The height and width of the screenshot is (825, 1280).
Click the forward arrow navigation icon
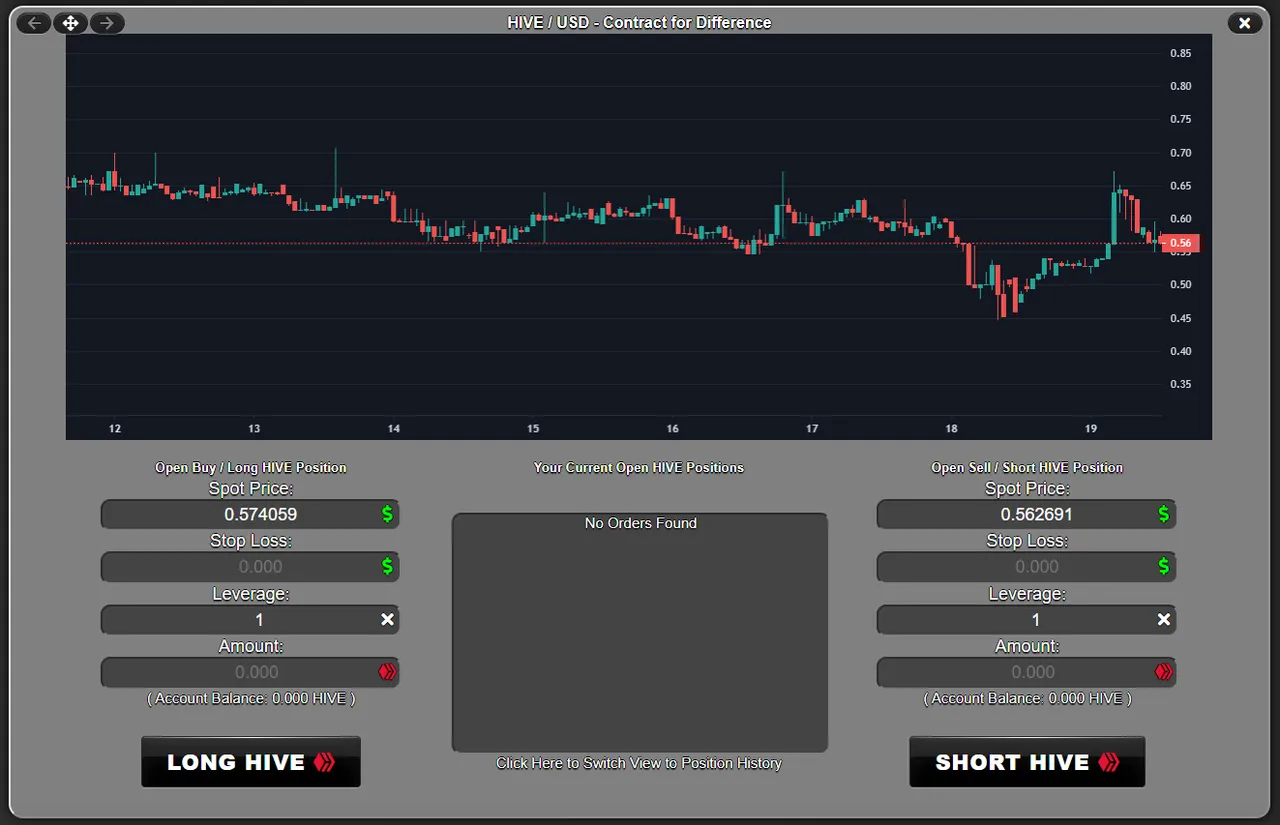click(x=107, y=23)
